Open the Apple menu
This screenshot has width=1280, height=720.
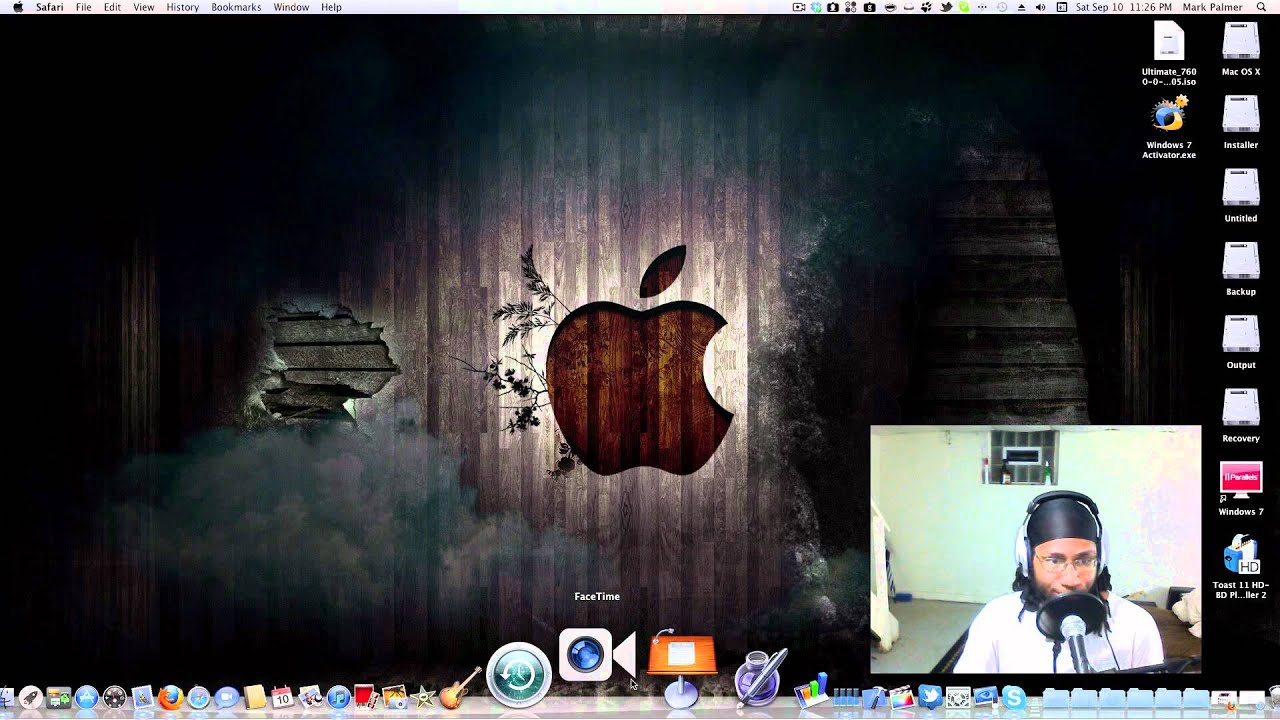point(17,7)
